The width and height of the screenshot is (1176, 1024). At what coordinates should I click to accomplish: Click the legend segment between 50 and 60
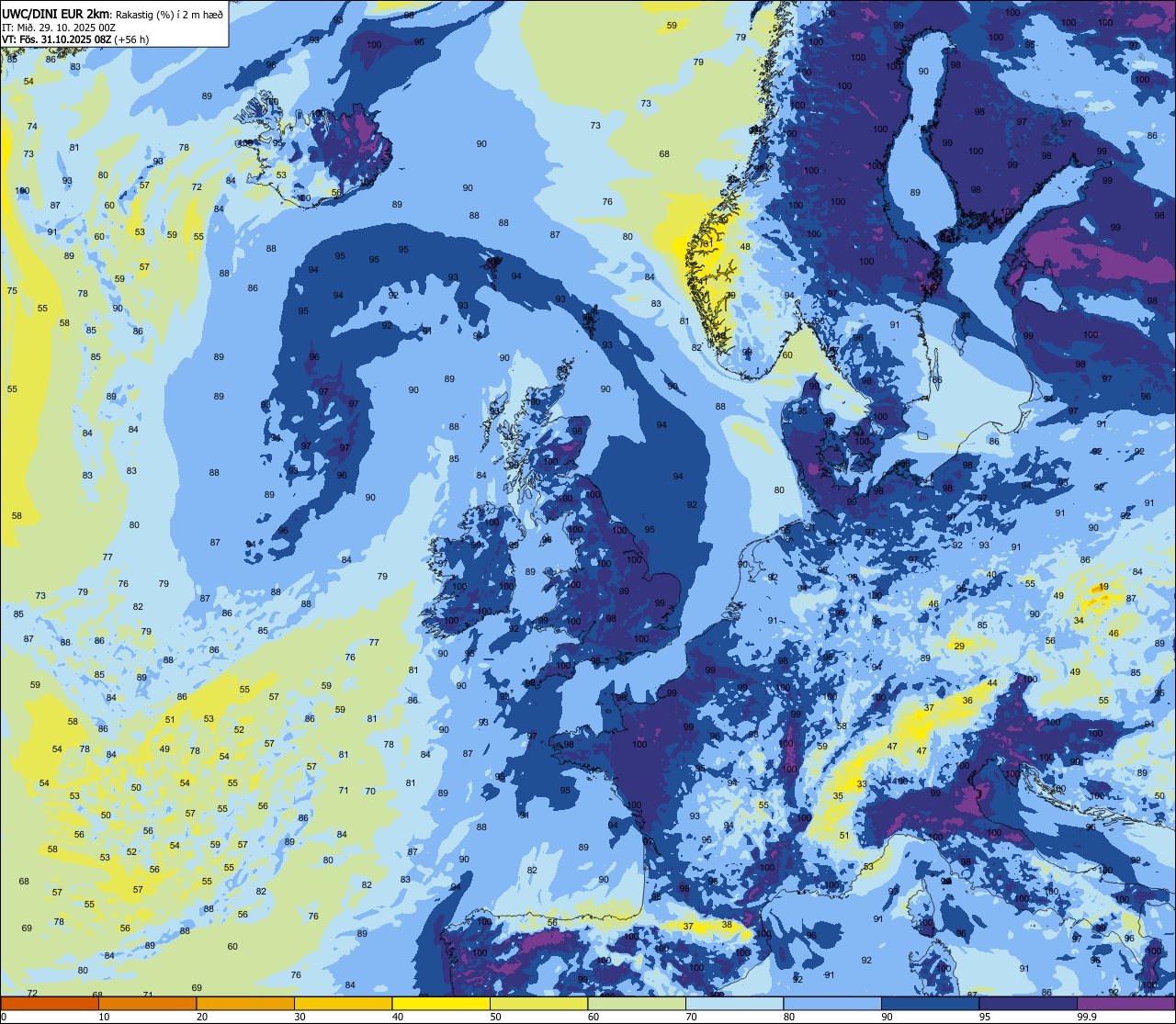point(538,1003)
